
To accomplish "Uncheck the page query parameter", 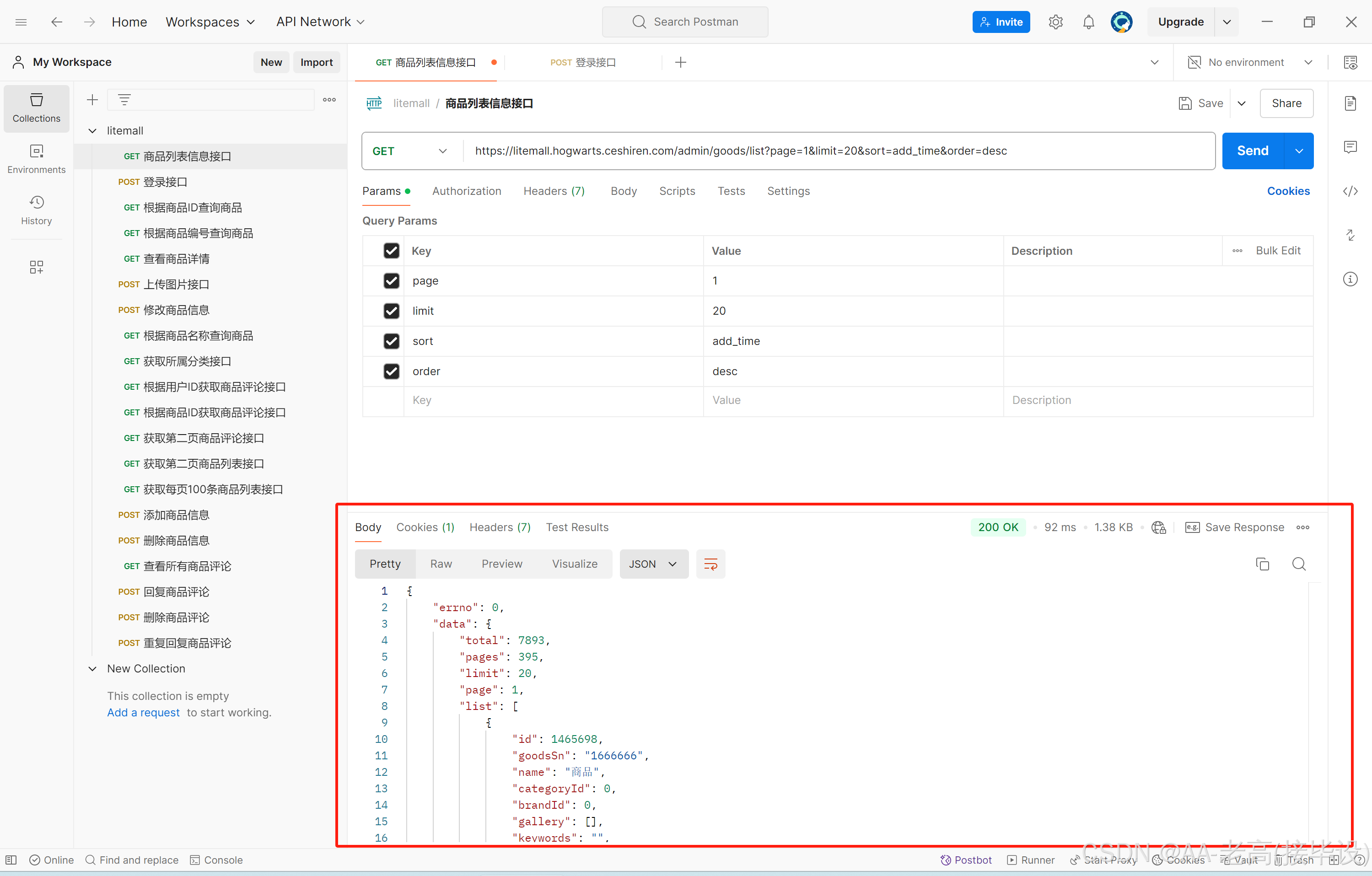I will [x=392, y=281].
